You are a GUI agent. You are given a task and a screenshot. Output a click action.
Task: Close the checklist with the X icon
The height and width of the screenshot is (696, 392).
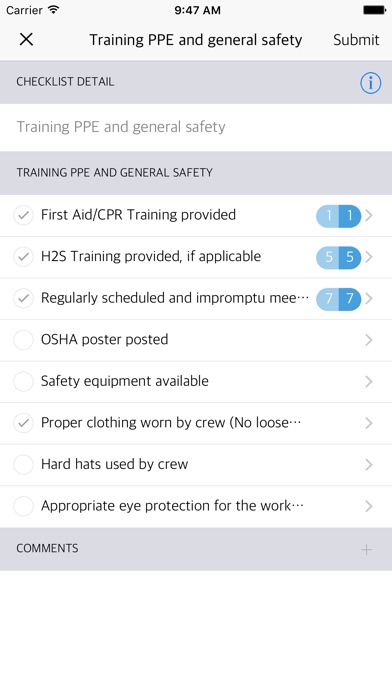click(x=26, y=40)
